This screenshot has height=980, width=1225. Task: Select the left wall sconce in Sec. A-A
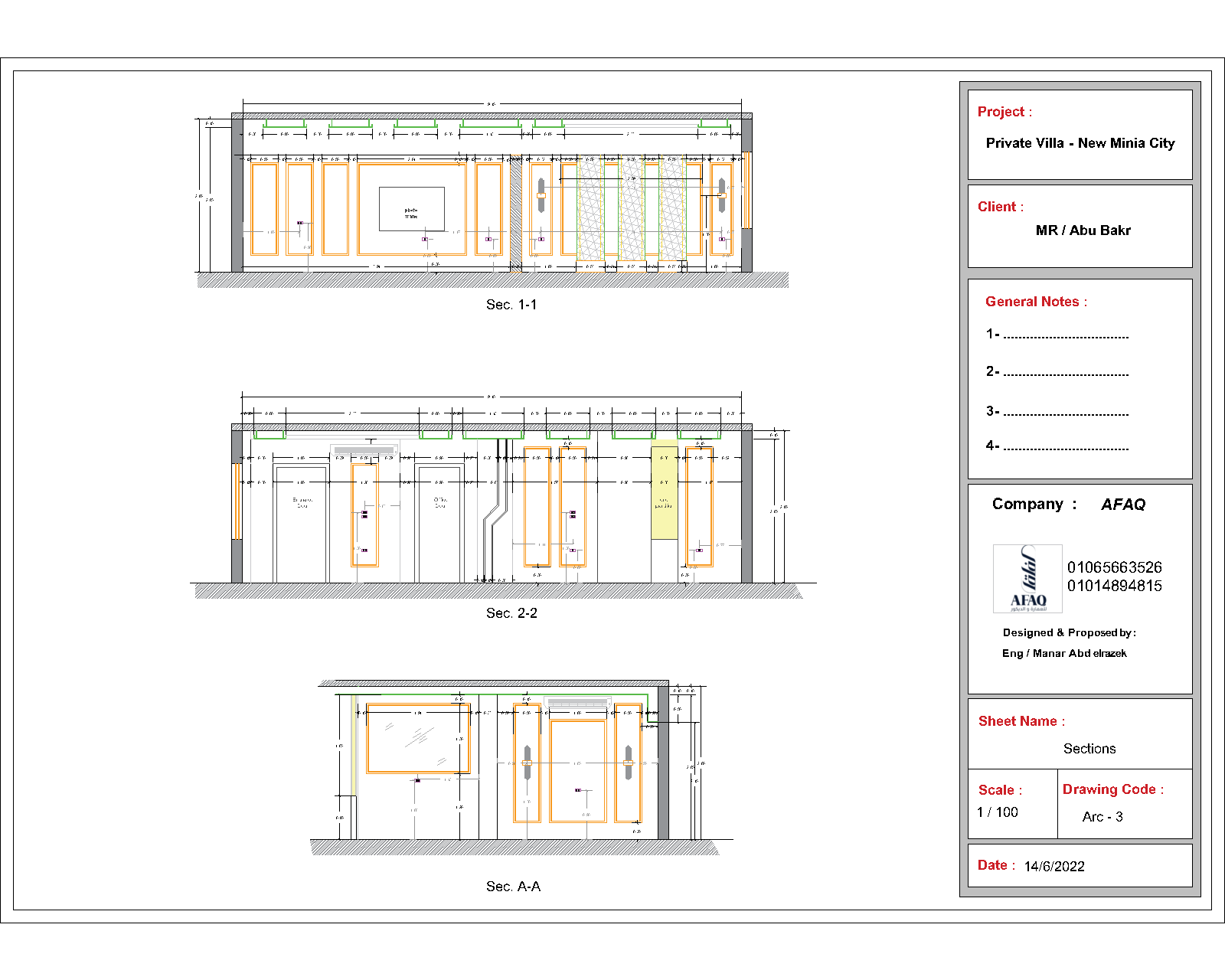tap(527, 763)
